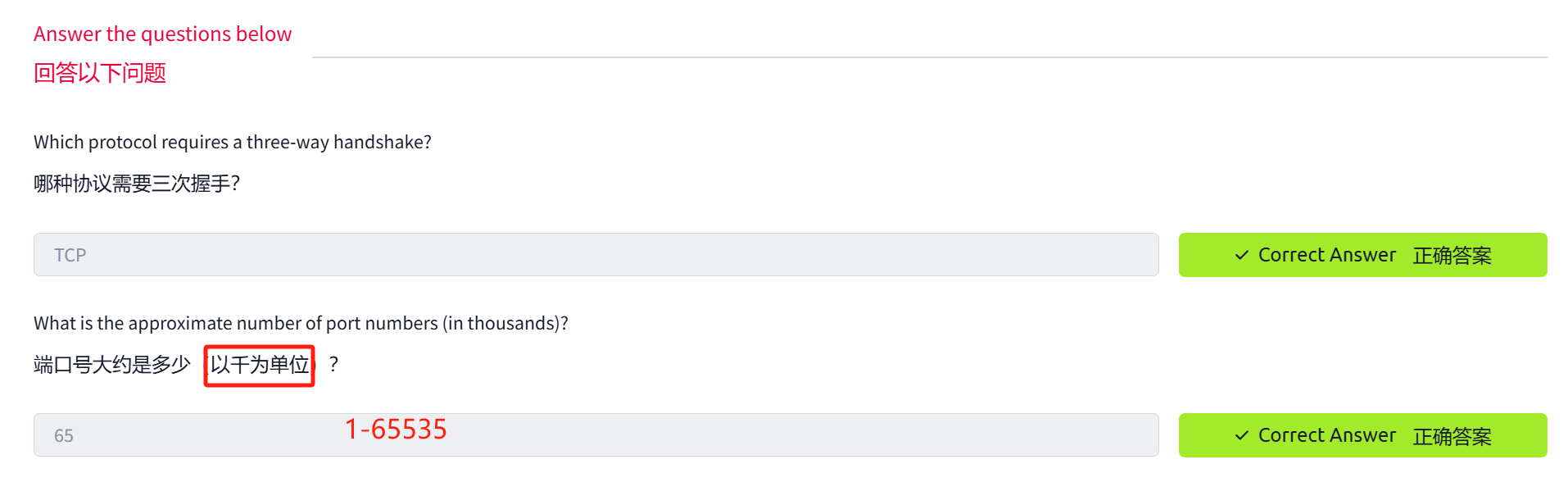Click the red "回答以下问题" heading

99,73
